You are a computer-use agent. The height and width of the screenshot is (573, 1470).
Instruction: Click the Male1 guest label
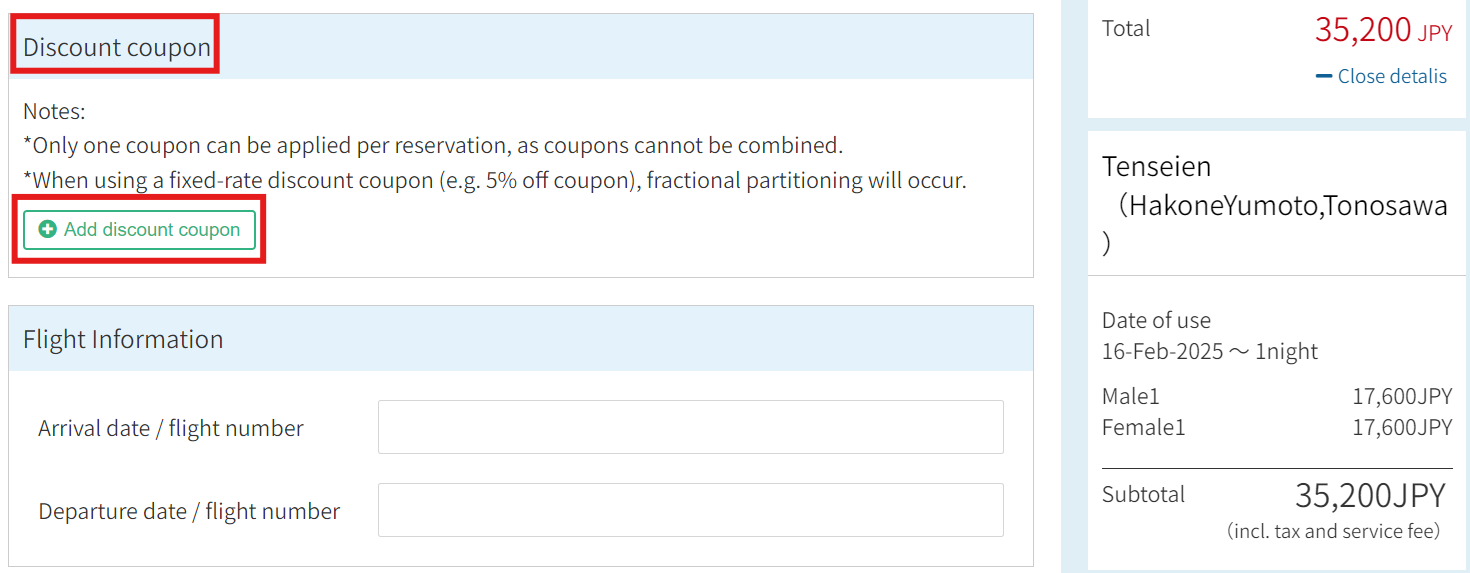[x=1131, y=396]
